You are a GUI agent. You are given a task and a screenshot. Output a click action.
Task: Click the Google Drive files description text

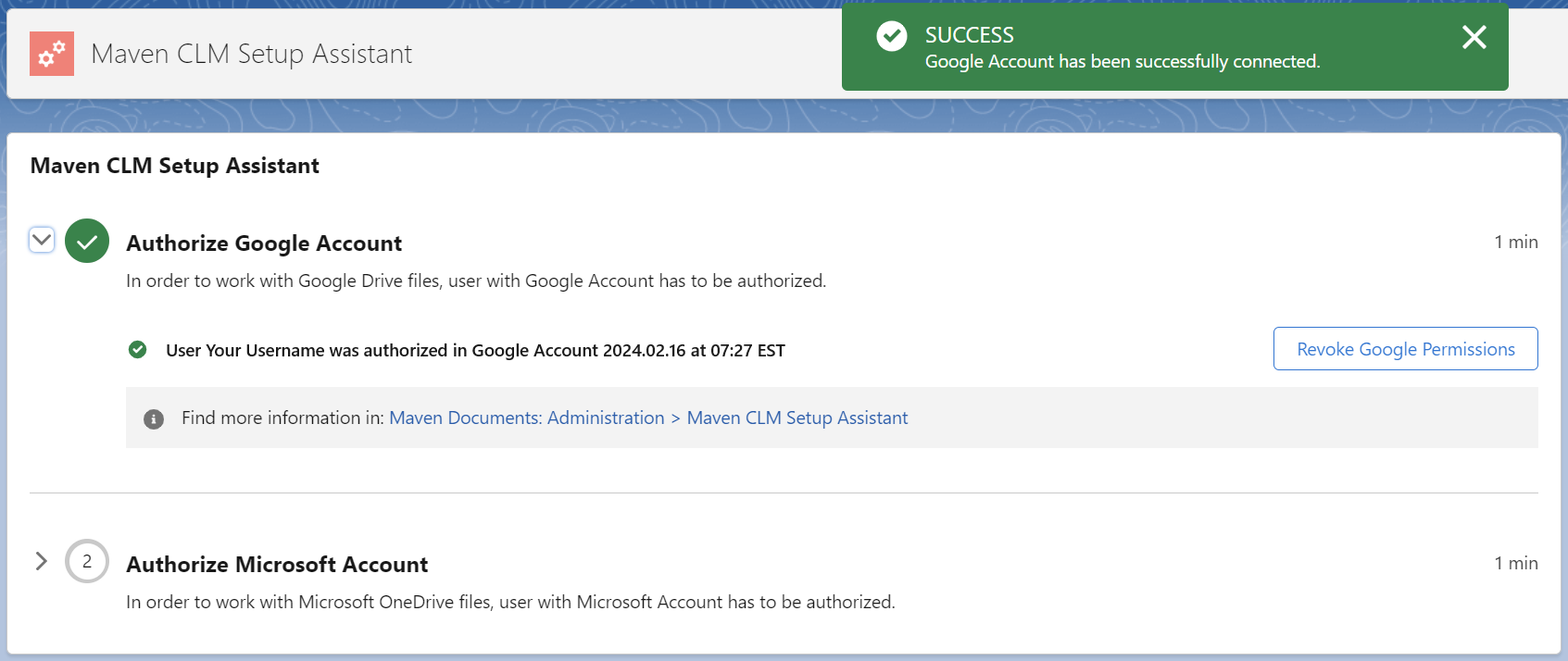476,281
